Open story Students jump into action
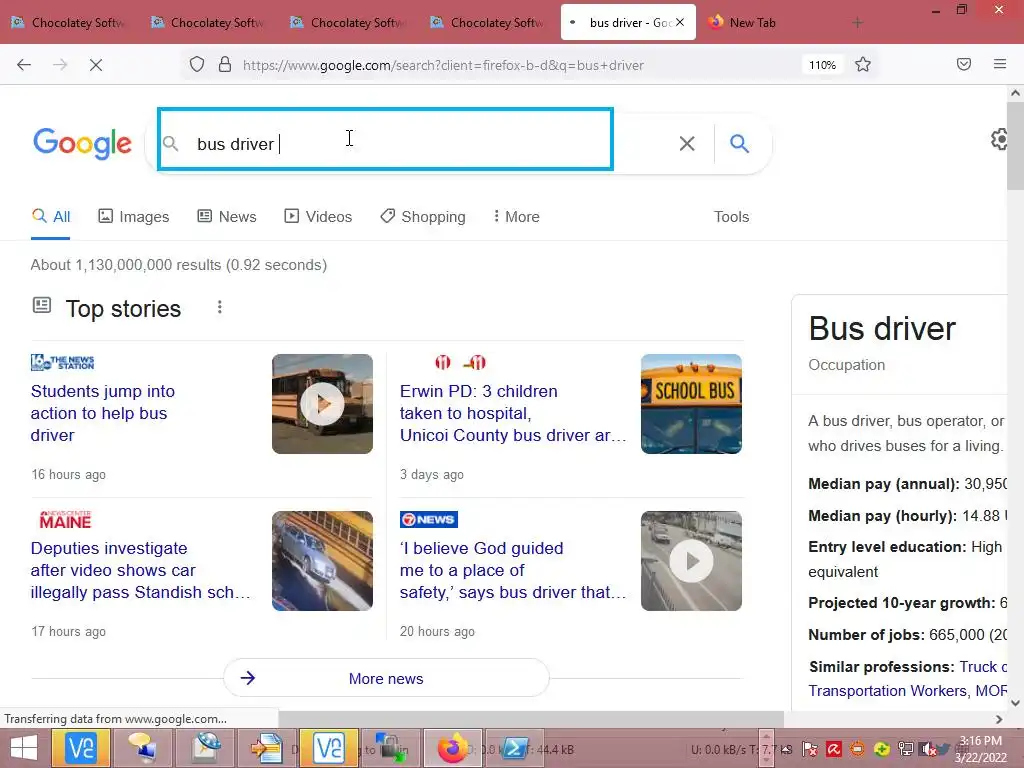This screenshot has height=768, width=1024. pos(103,413)
